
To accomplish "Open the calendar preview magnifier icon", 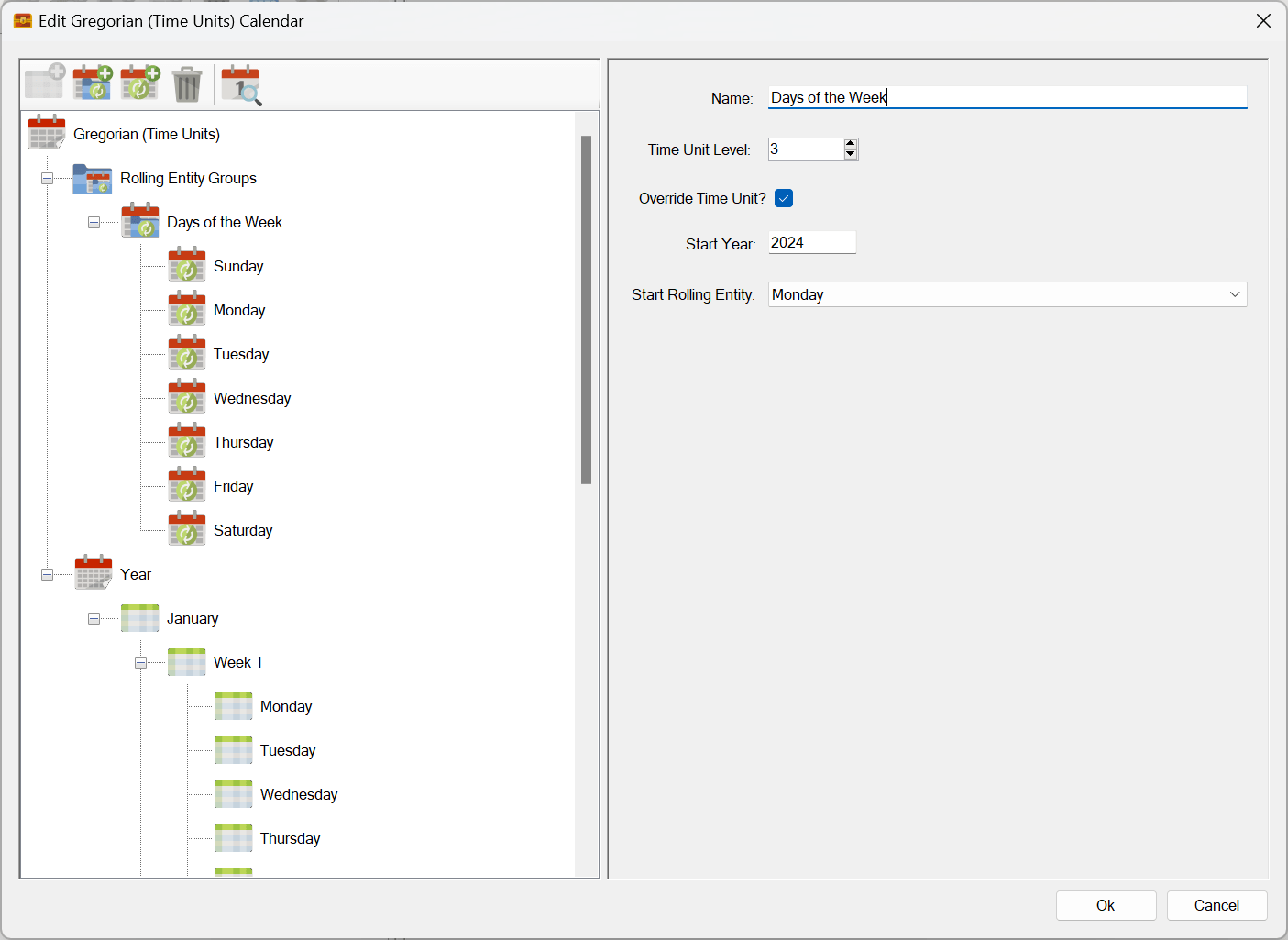I will pyautogui.click(x=241, y=84).
